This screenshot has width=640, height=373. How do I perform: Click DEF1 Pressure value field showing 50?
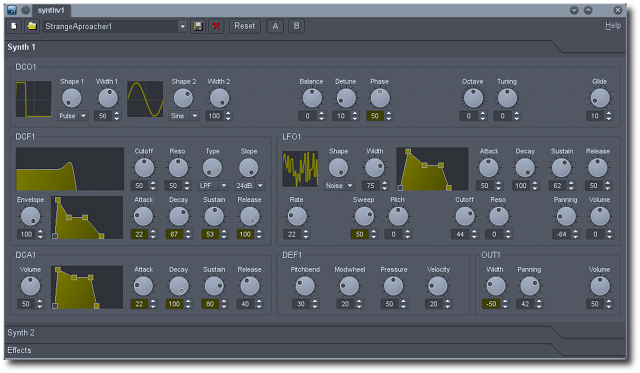tap(389, 304)
